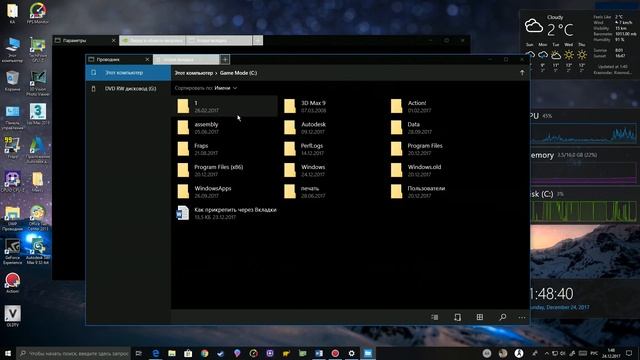Select the Action! folder in the file list

click(x=439, y=106)
